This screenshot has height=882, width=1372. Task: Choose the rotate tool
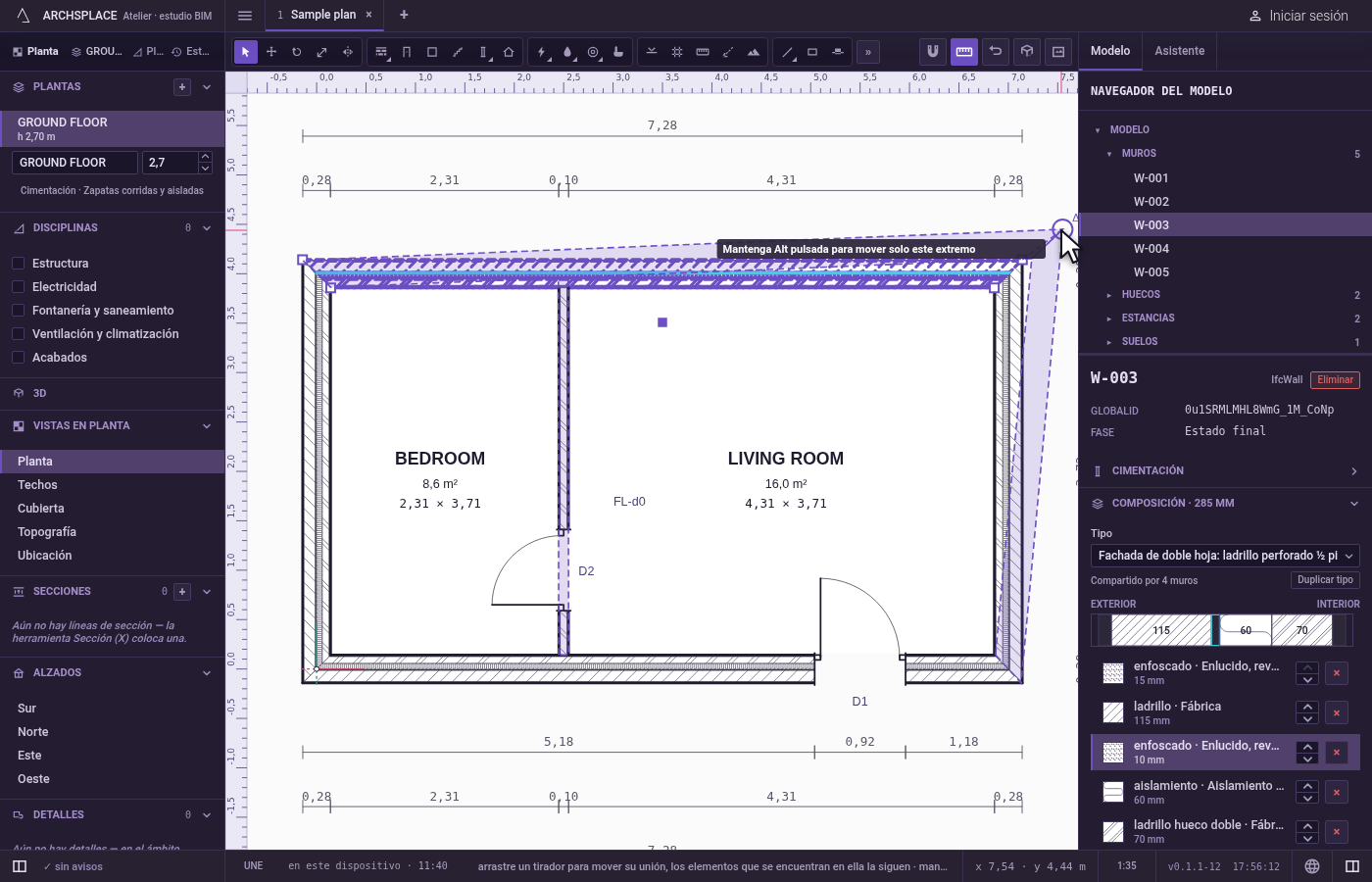[297, 52]
